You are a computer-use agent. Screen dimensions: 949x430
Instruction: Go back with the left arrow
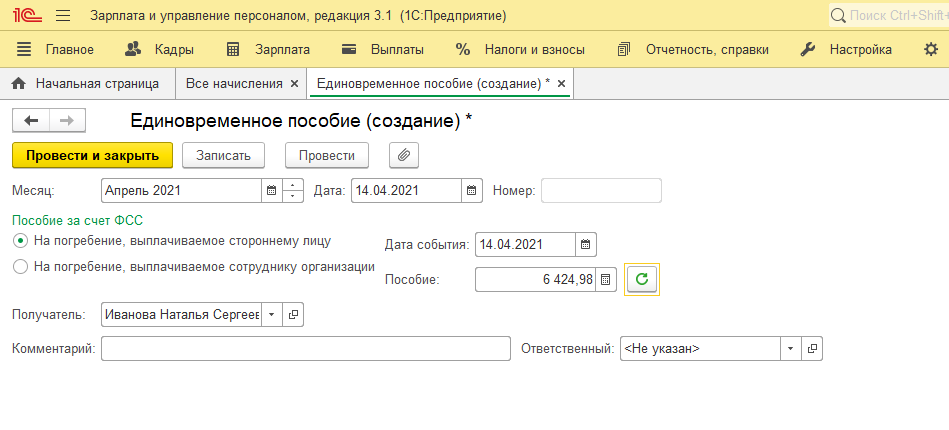click(31, 121)
